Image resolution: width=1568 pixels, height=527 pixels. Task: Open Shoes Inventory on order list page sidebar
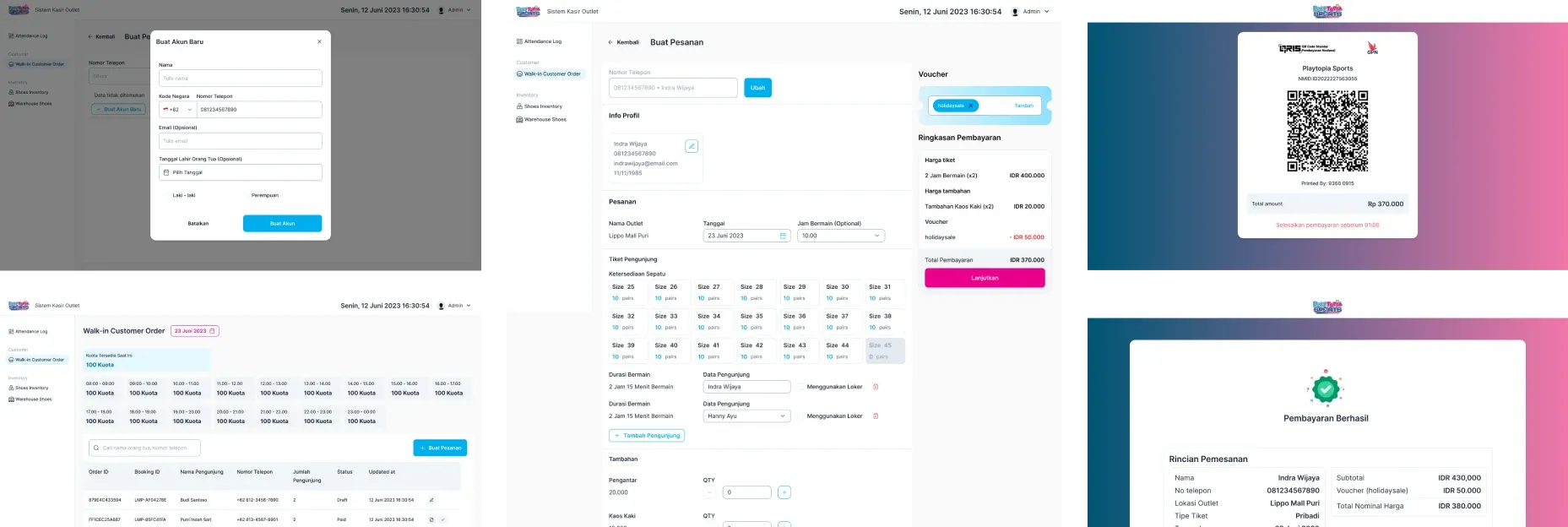[28, 388]
